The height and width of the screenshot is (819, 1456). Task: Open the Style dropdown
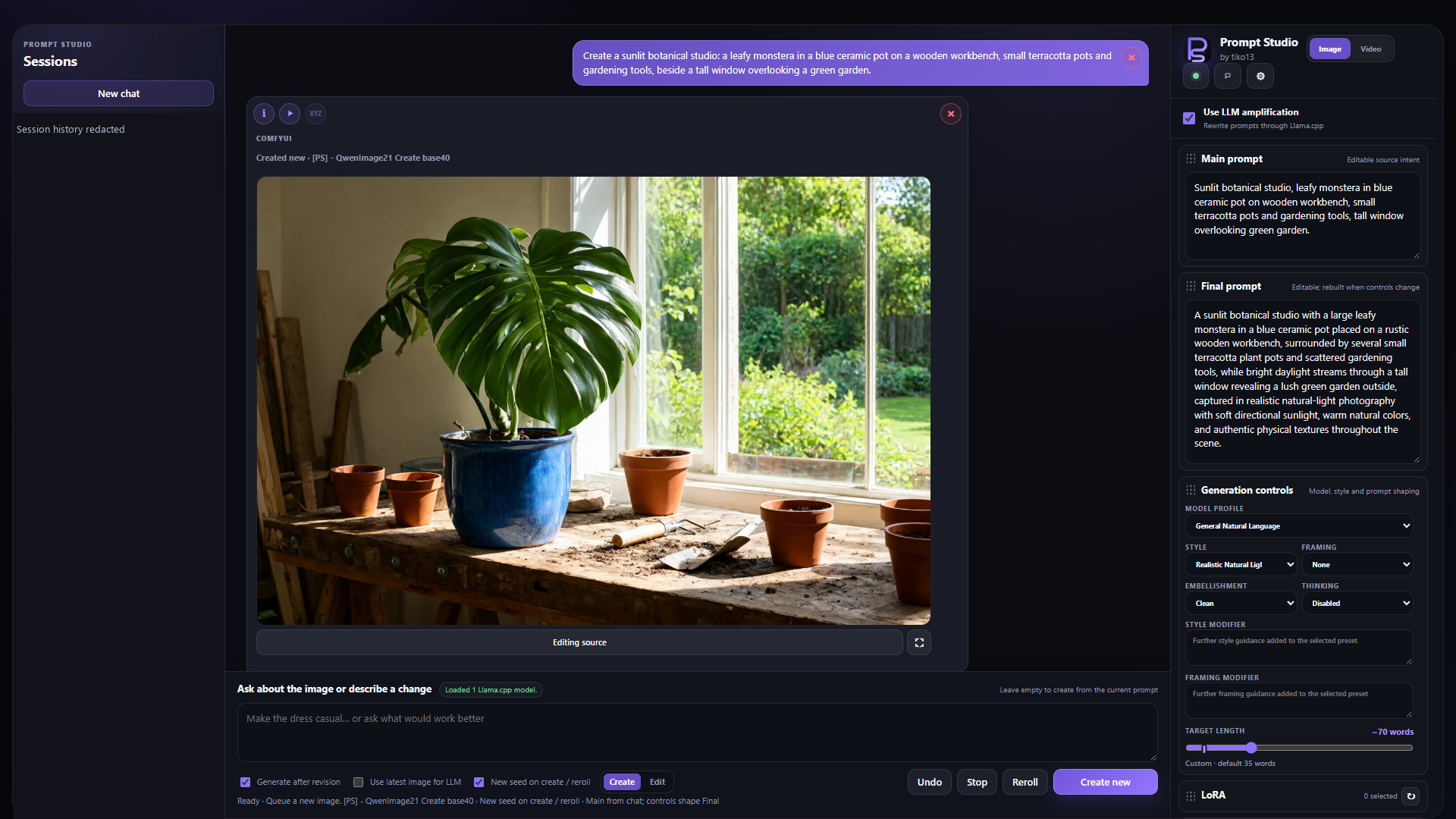pos(1241,565)
